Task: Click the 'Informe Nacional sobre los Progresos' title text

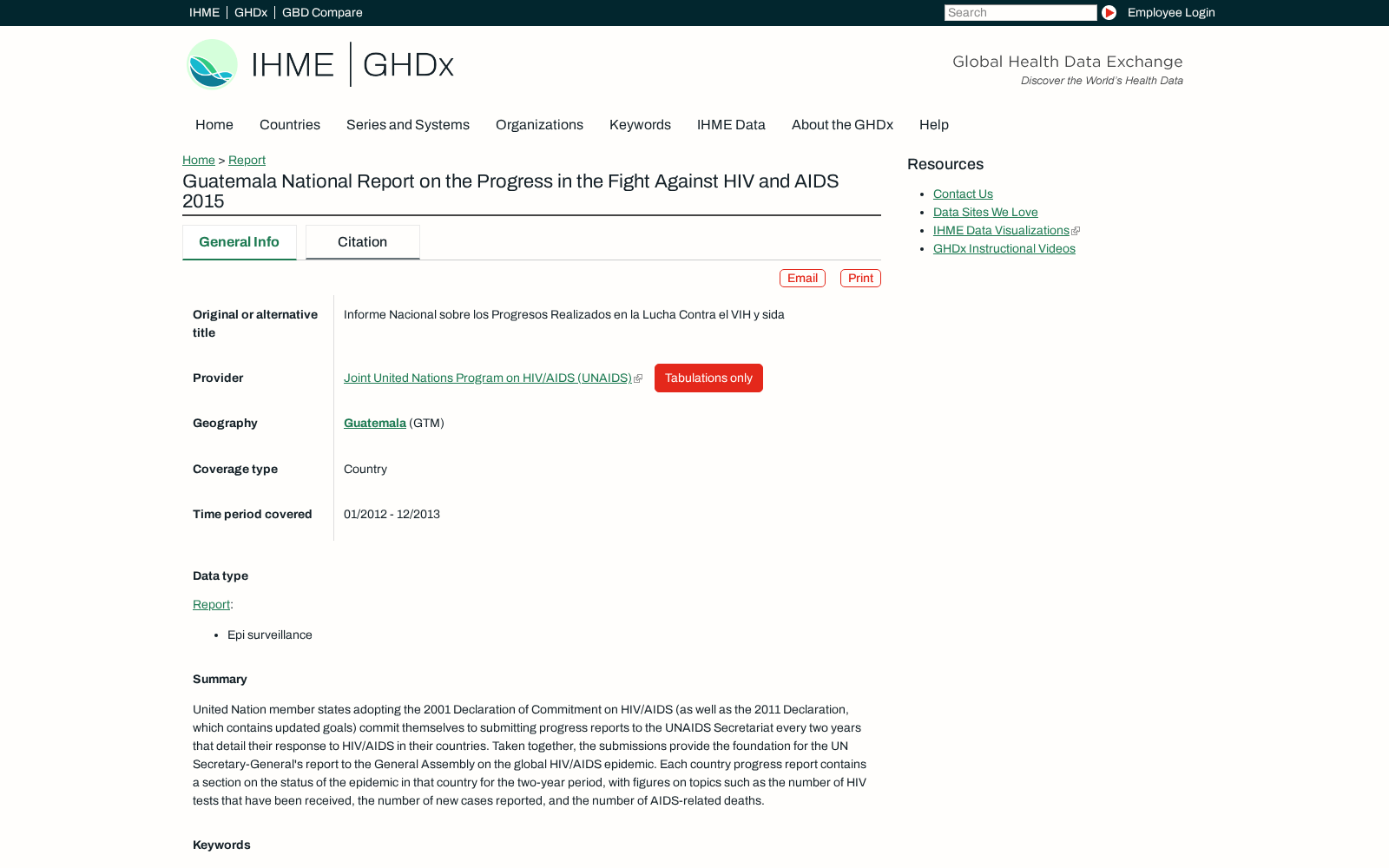Action: pyautogui.click(x=564, y=315)
